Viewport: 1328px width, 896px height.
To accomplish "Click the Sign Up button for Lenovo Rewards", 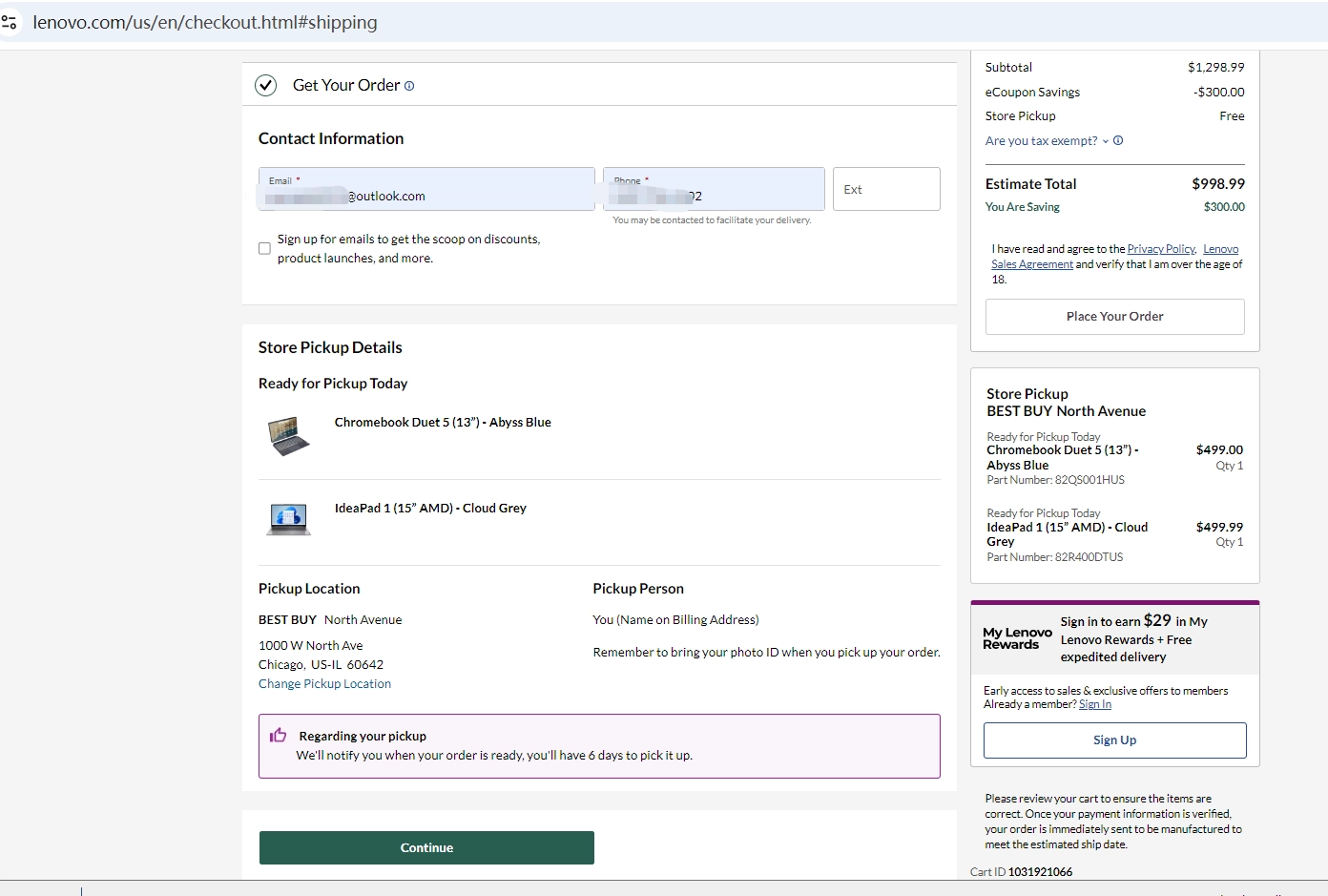I will click(1115, 740).
